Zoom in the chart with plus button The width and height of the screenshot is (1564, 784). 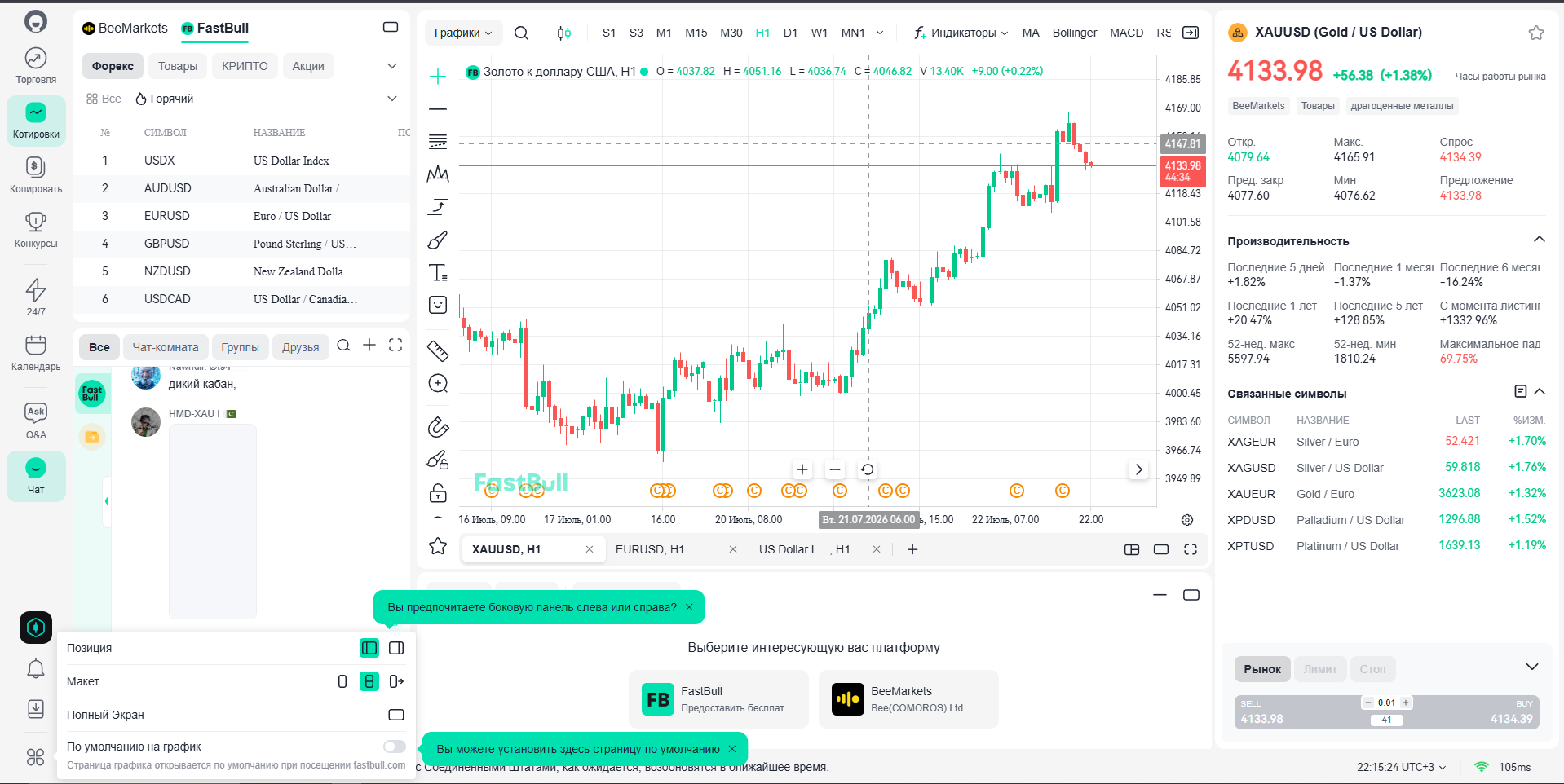point(802,469)
